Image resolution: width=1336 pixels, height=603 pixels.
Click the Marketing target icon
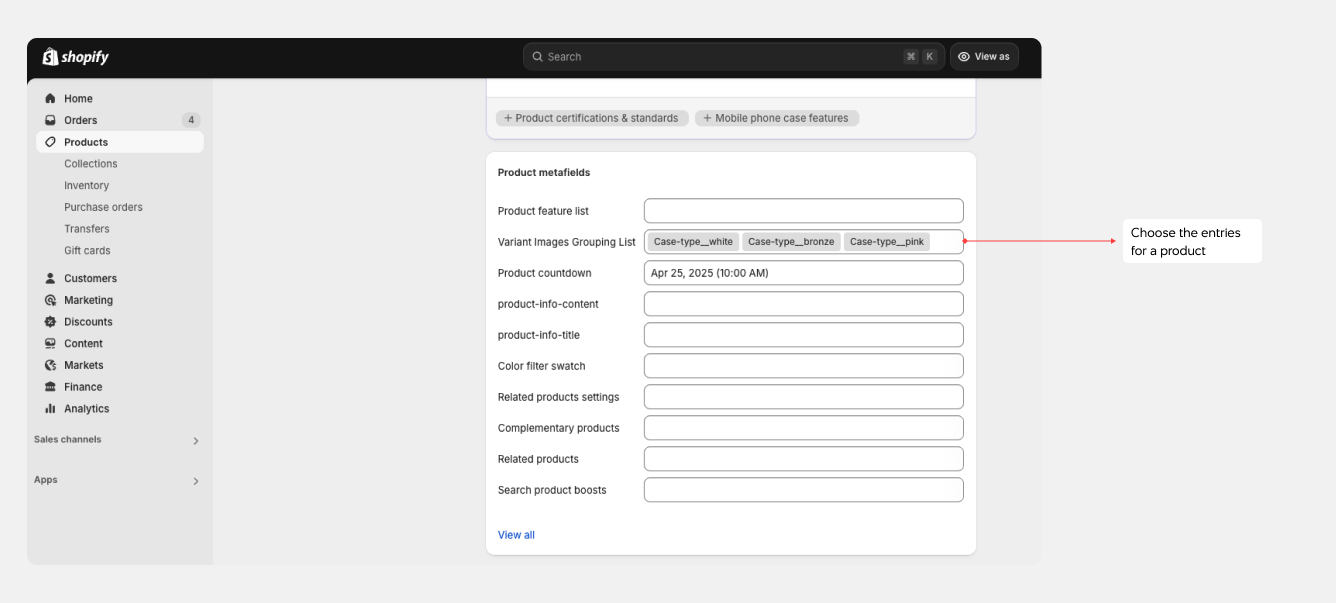pos(50,300)
